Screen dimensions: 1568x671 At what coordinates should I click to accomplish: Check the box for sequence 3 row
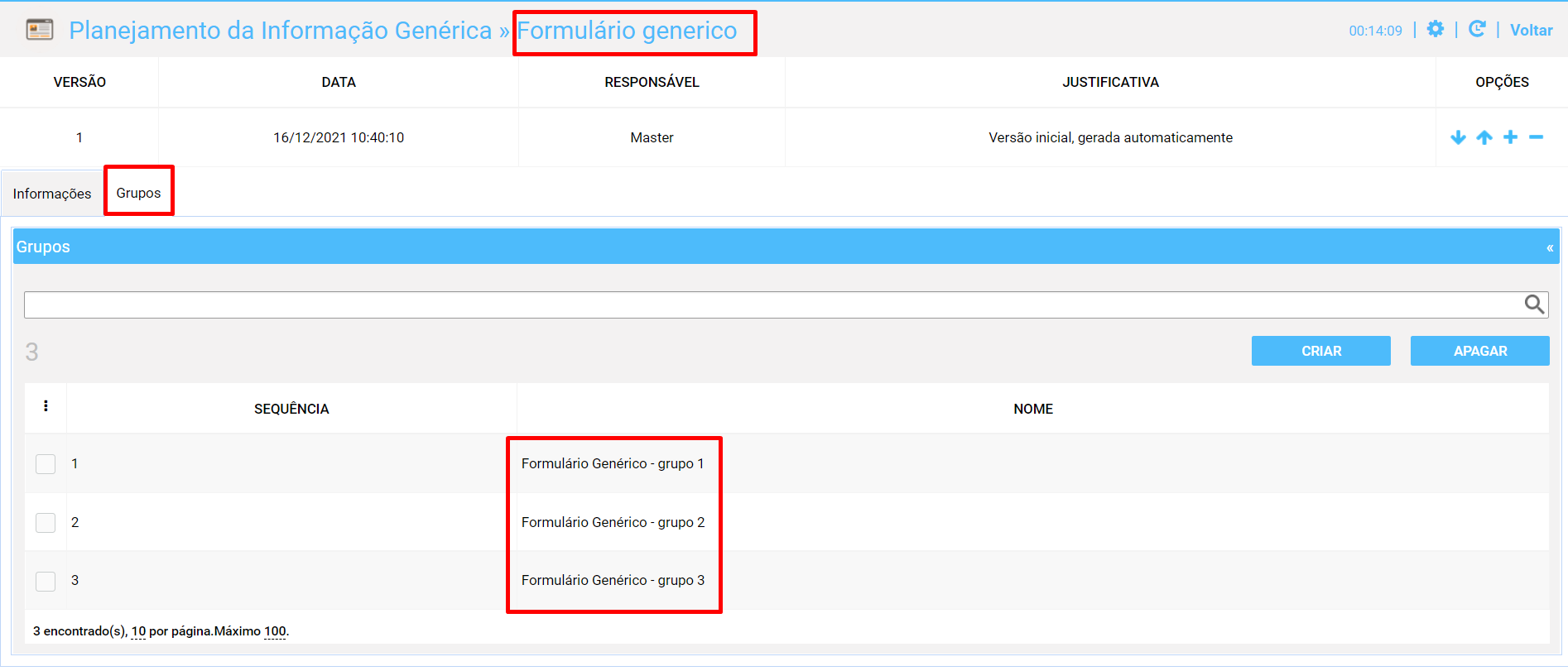point(46,581)
